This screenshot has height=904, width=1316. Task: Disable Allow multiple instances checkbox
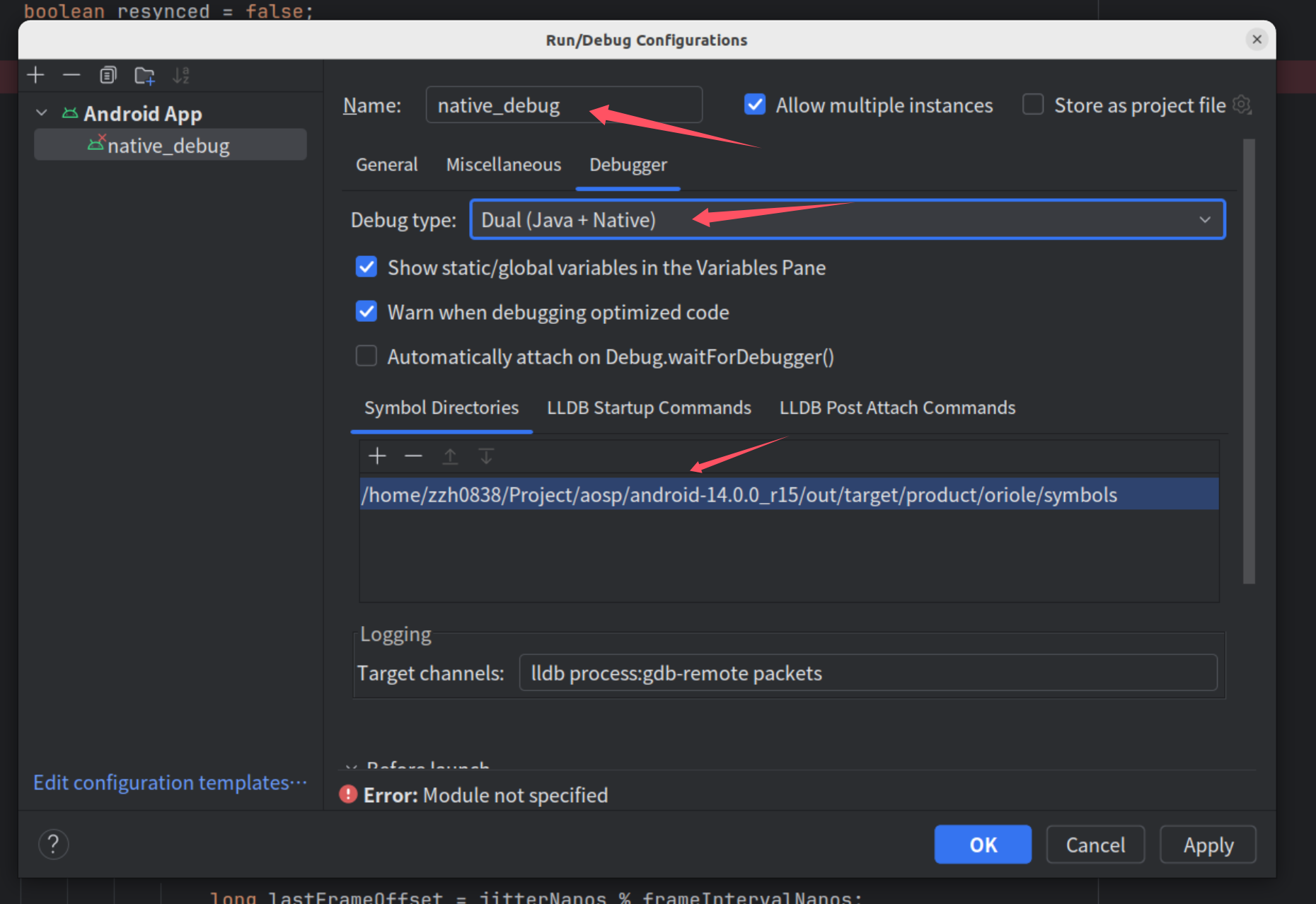(755, 105)
